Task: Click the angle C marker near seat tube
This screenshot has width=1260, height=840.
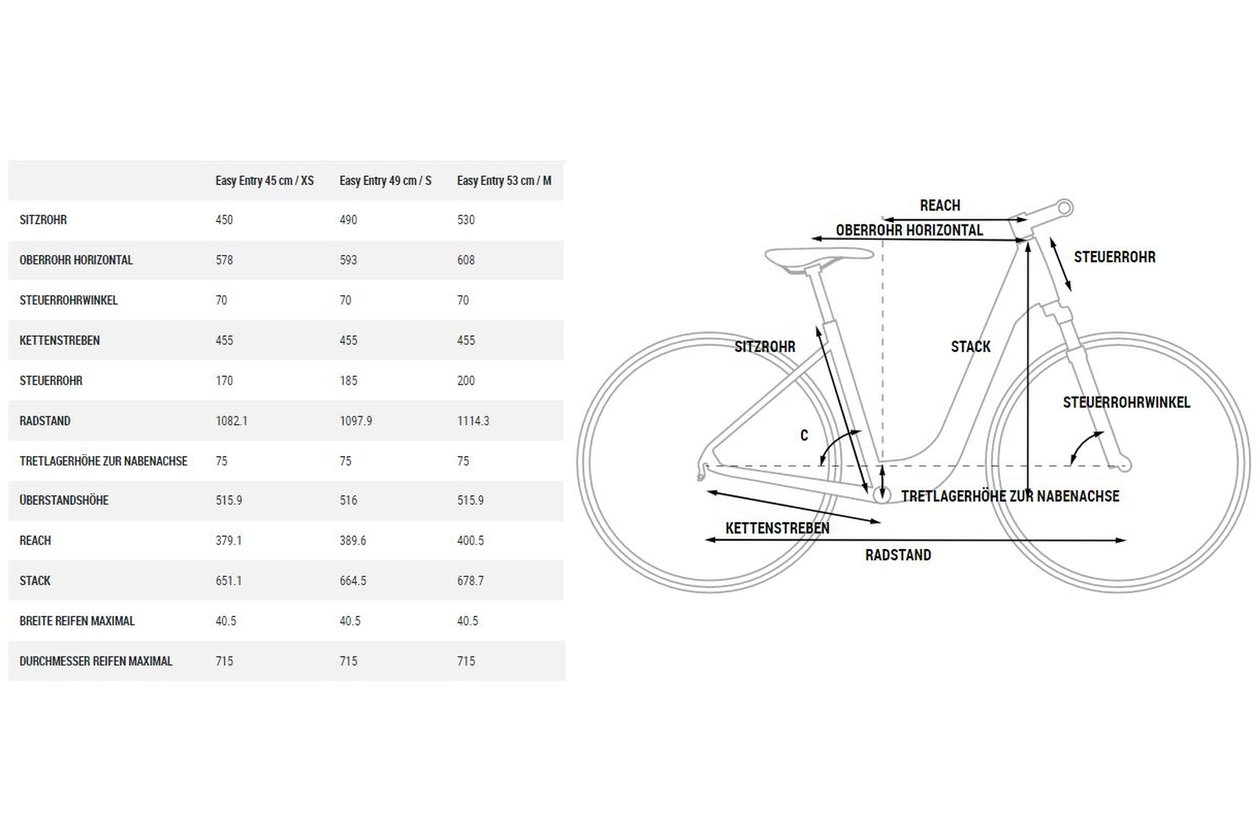Action: click(805, 435)
